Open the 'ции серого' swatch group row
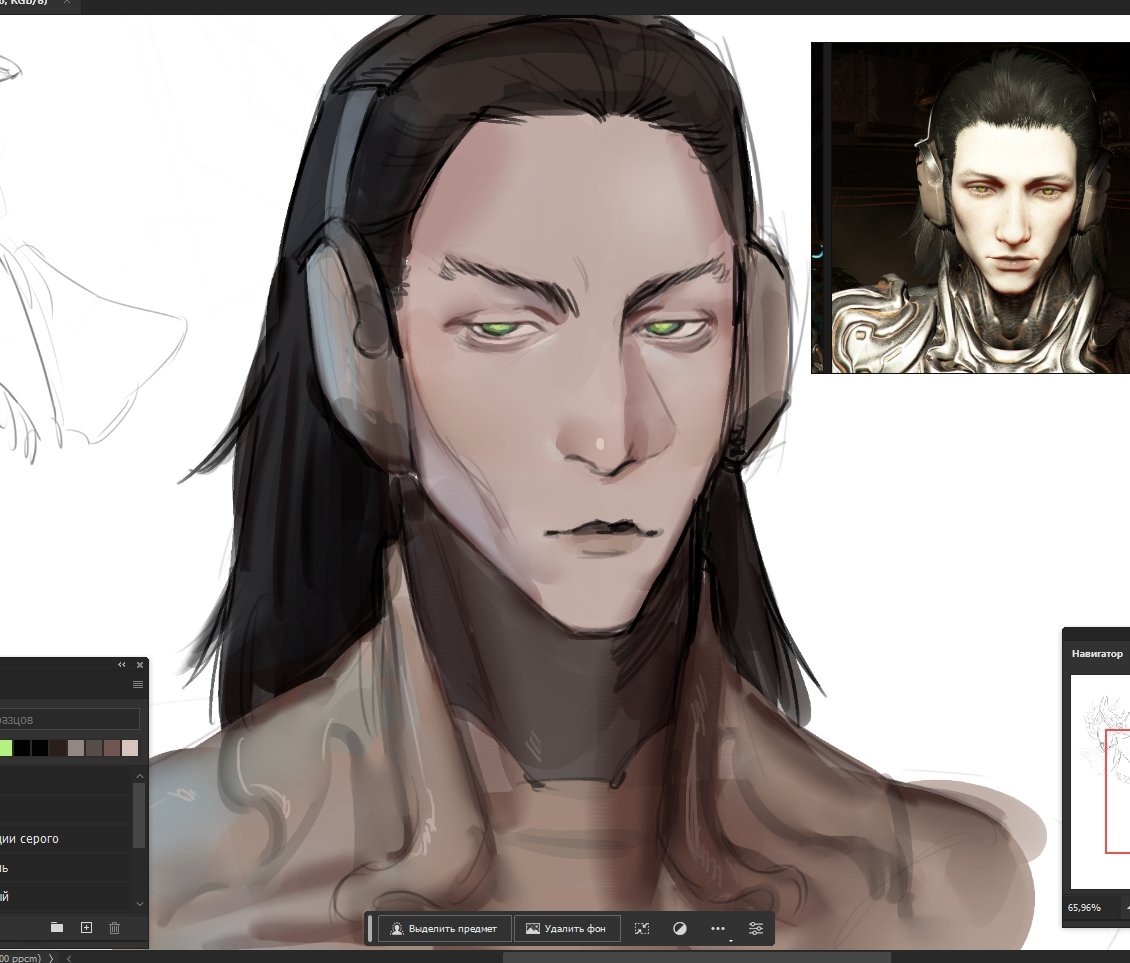 66,839
